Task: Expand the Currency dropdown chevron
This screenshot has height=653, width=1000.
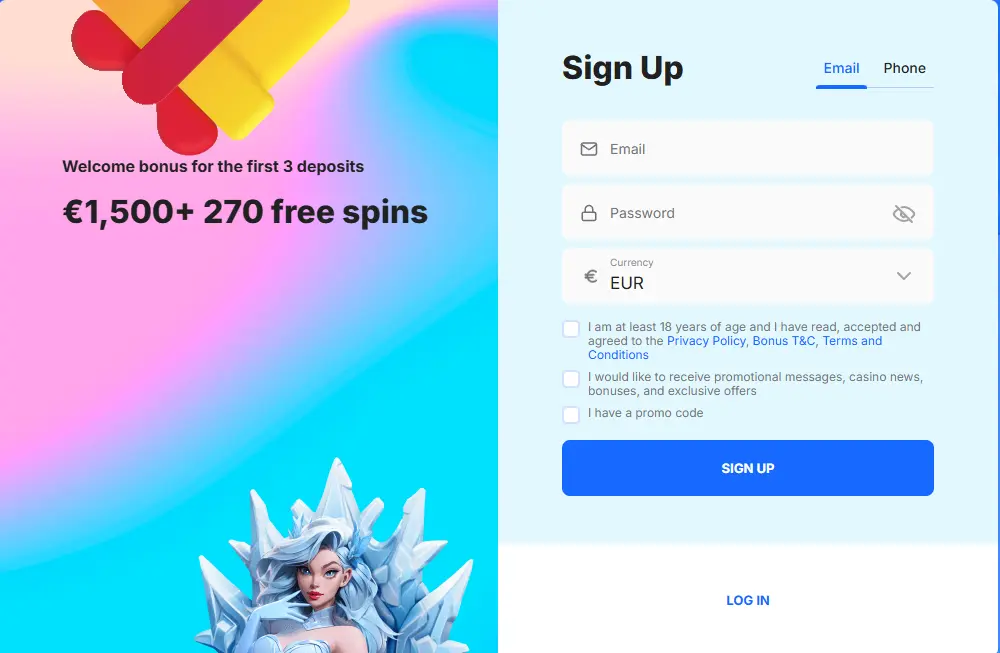Action: click(904, 276)
